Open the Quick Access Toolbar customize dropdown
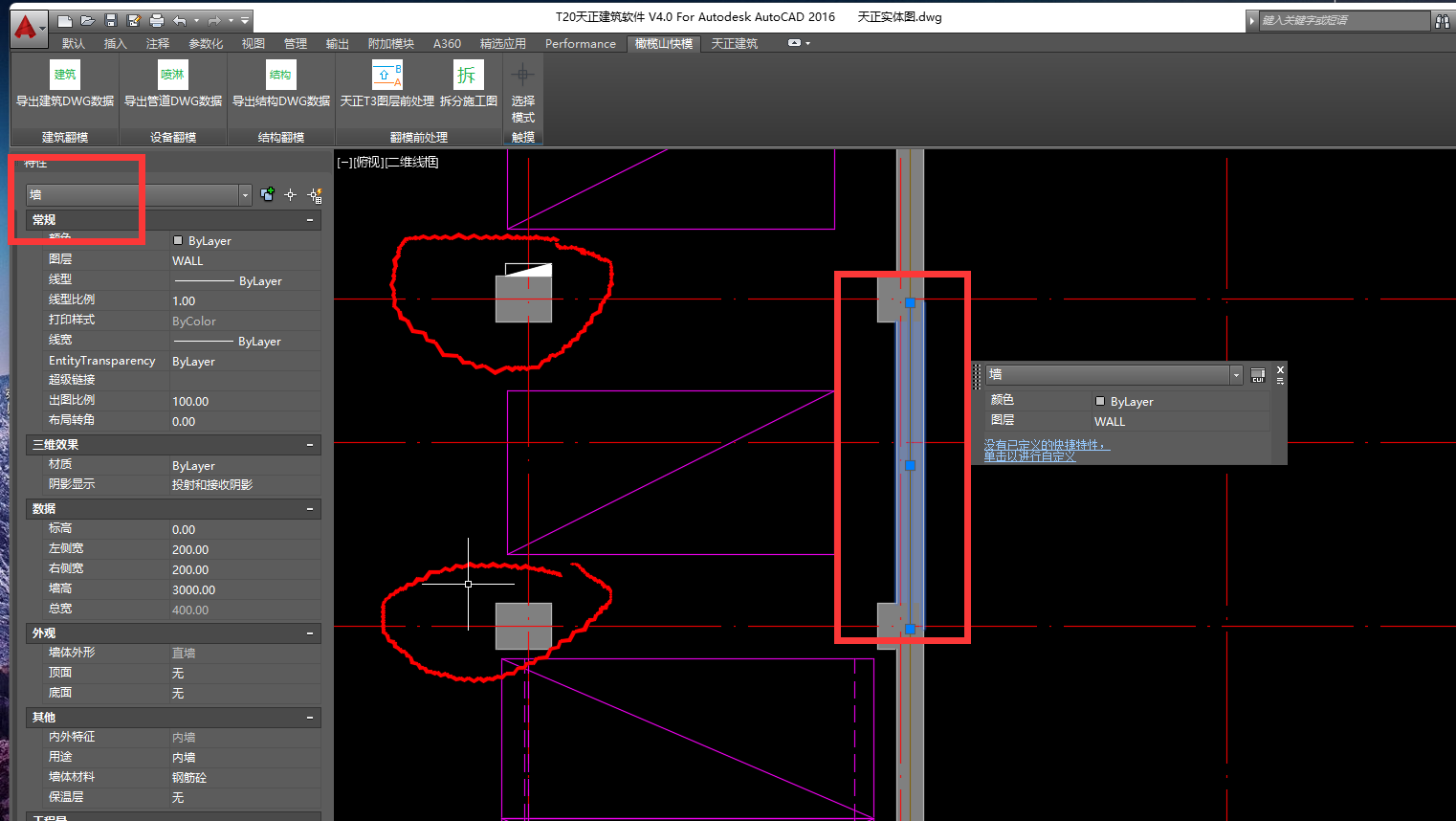The height and width of the screenshot is (821, 1456). pos(245,20)
